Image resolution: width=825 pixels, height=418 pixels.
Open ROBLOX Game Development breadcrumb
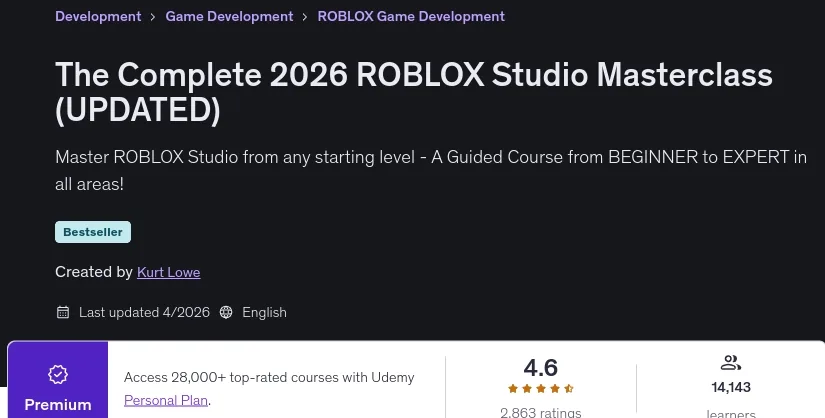(x=411, y=16)
